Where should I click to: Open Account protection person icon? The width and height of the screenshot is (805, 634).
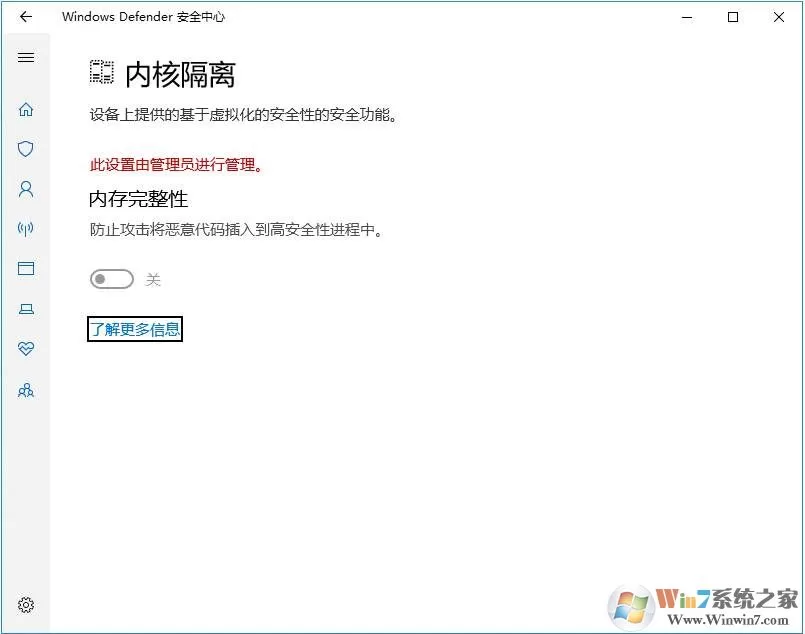(x=26, y=189)
